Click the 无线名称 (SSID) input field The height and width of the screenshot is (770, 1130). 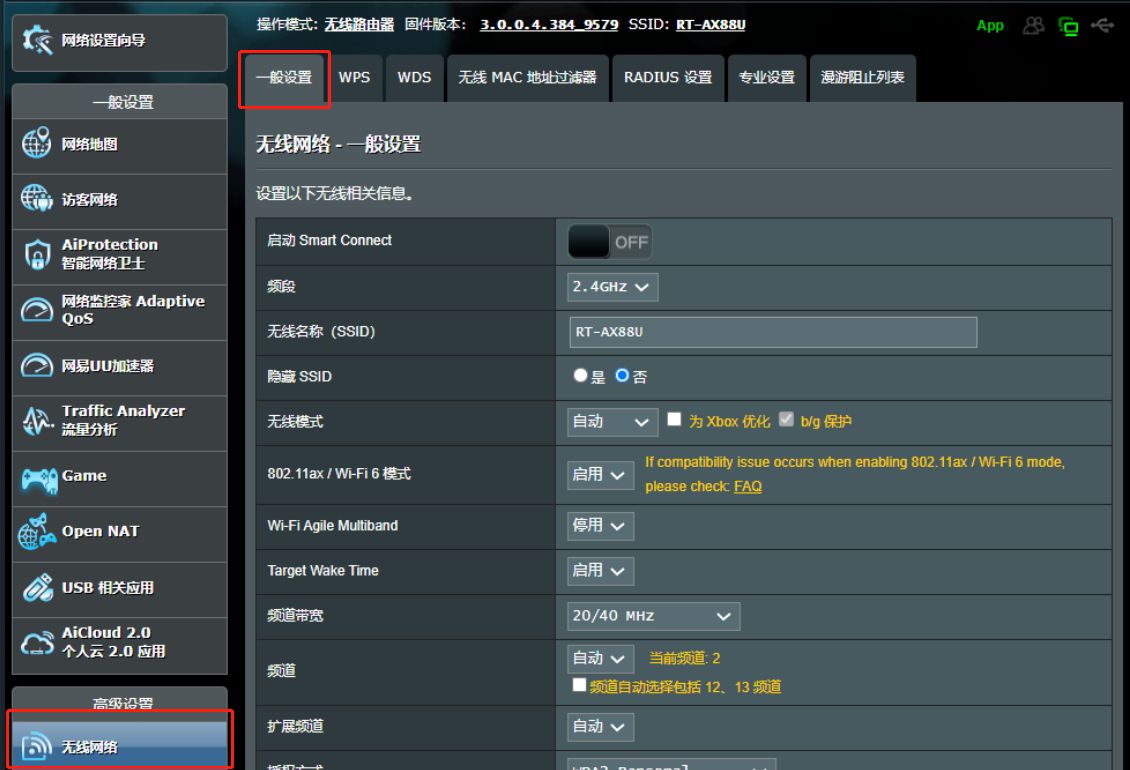click(773, 332)
